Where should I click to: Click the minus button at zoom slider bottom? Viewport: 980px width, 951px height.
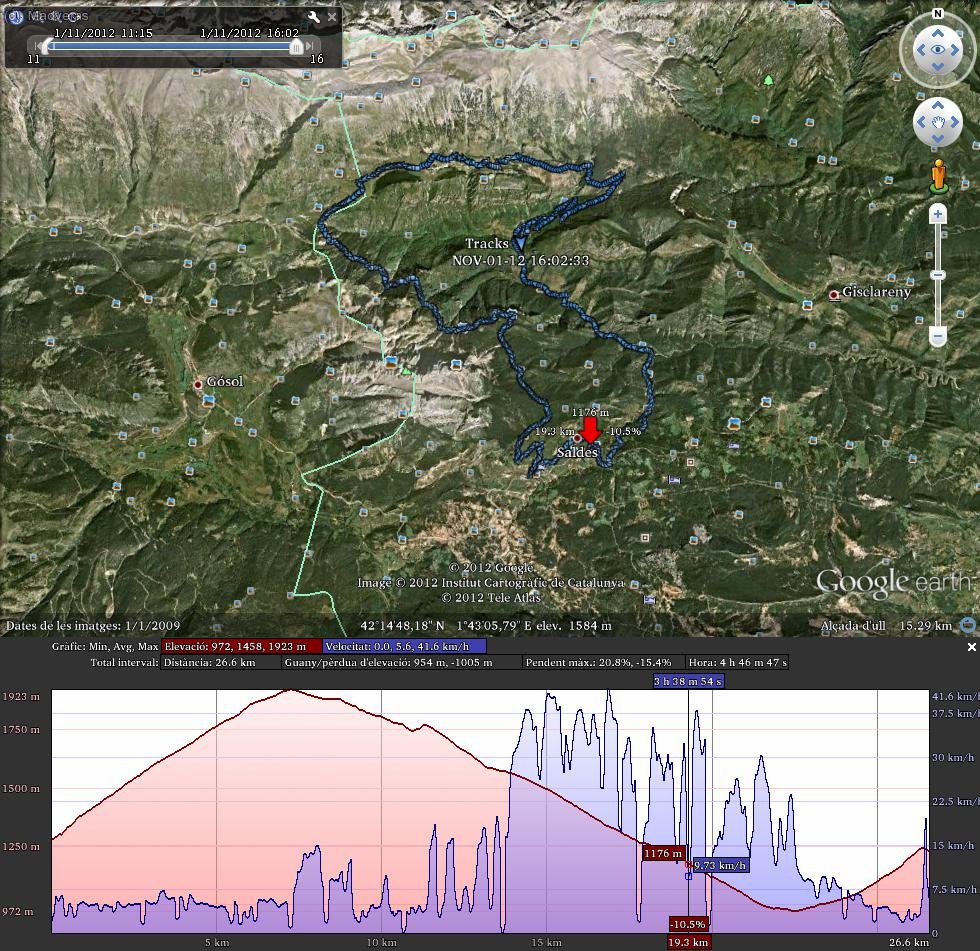(x=938, y=336)
